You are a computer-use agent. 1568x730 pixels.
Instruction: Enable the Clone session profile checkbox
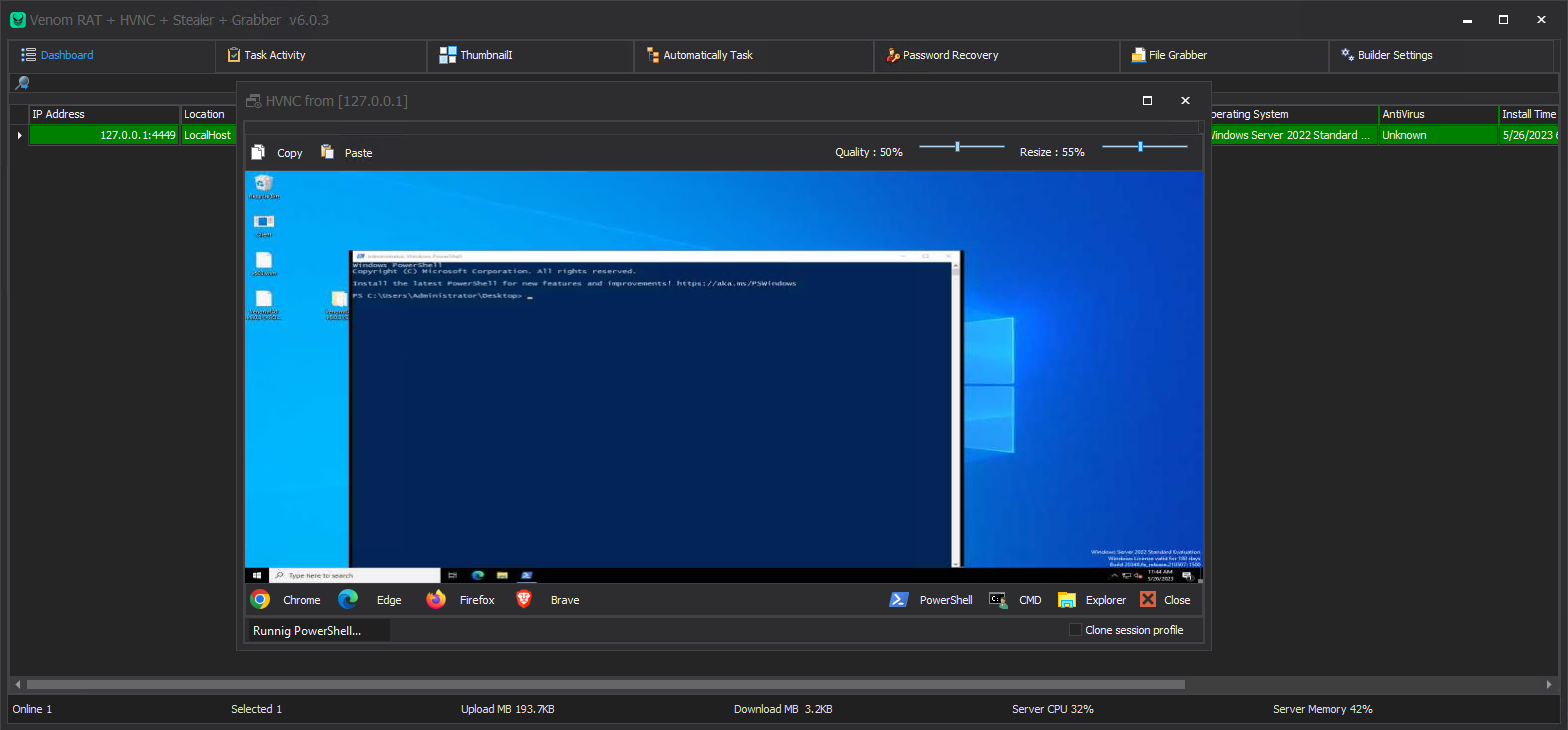coord(1075,630)
